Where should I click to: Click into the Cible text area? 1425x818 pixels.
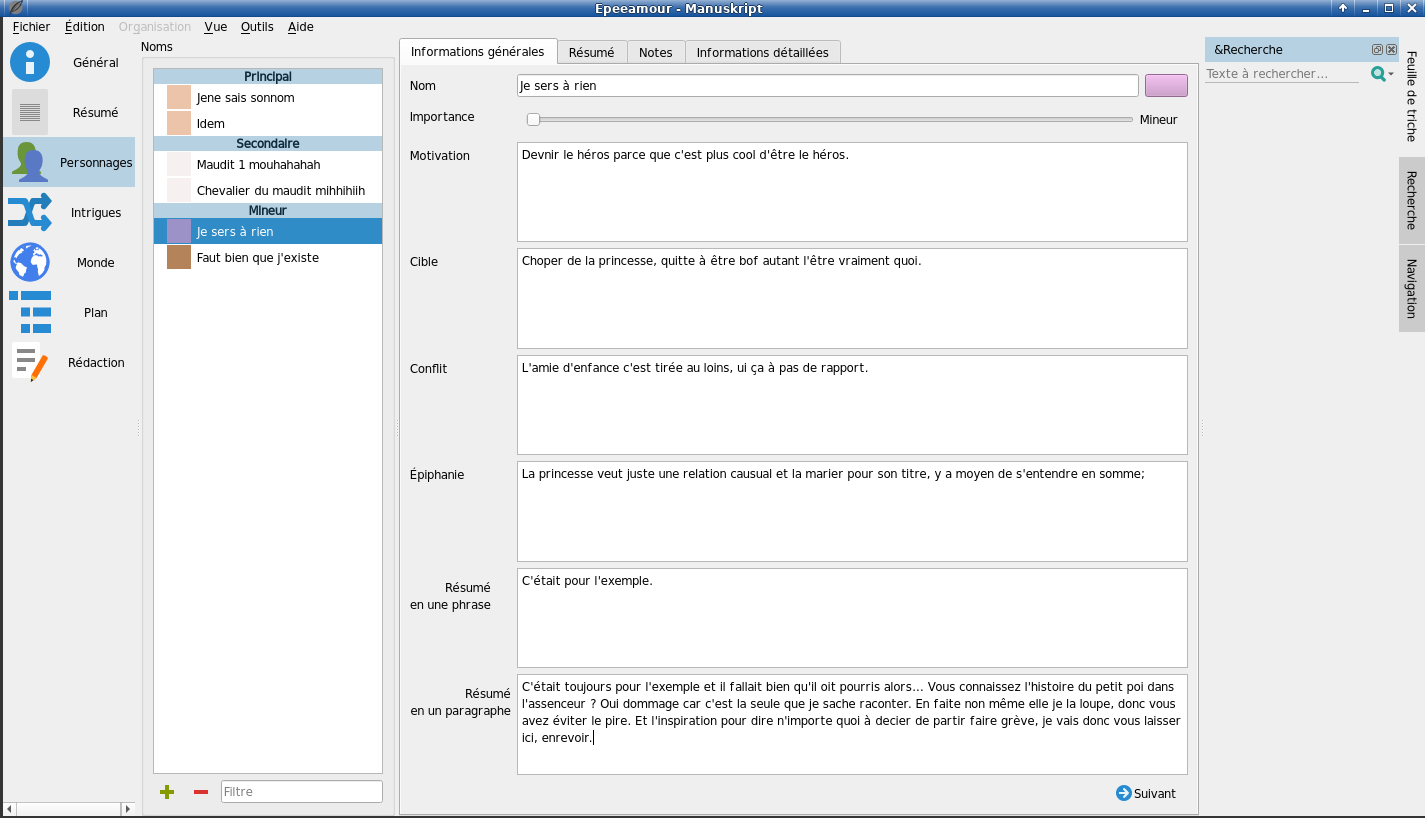tap(852, 298)
